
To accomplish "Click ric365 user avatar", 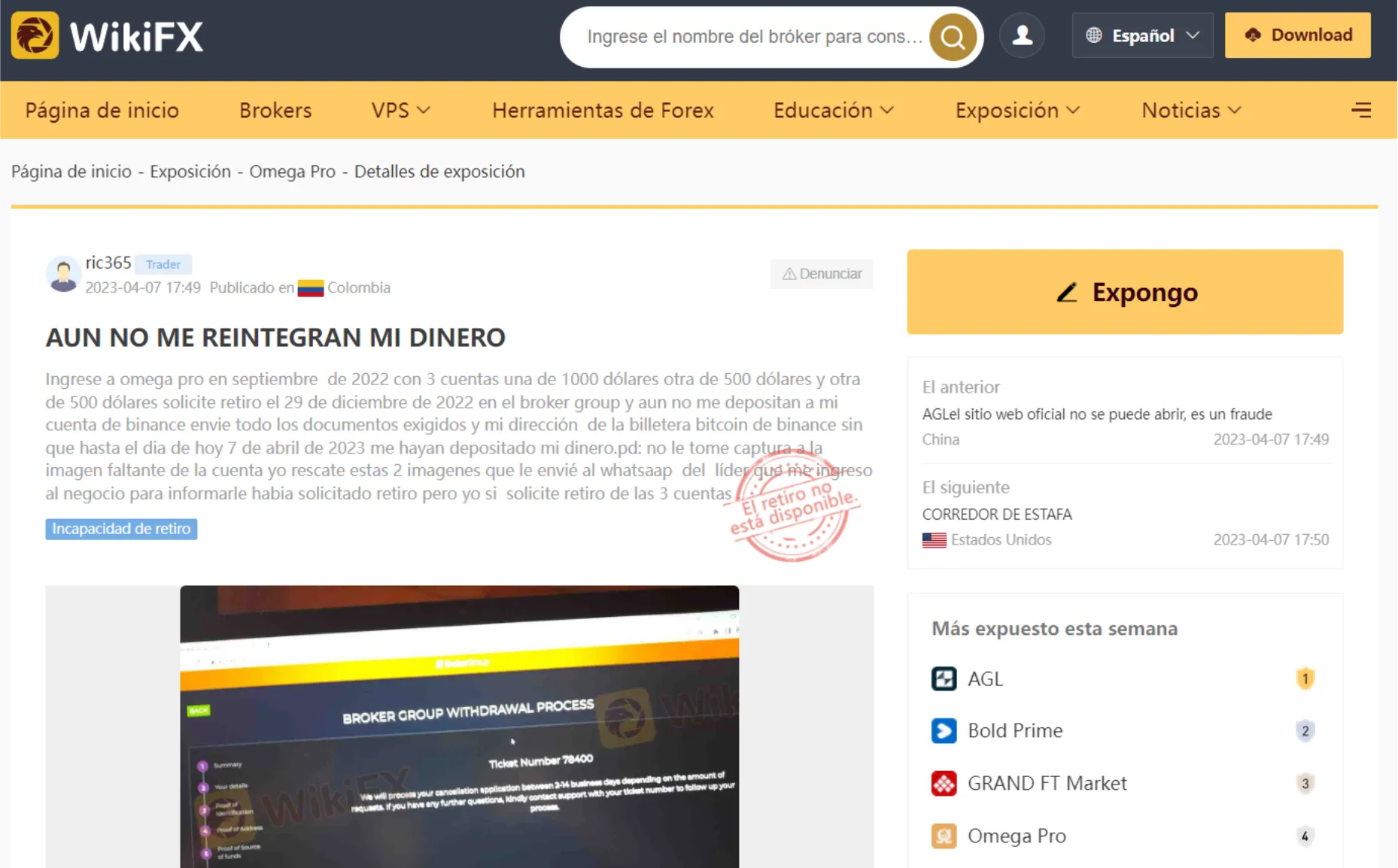I will 63,275.
